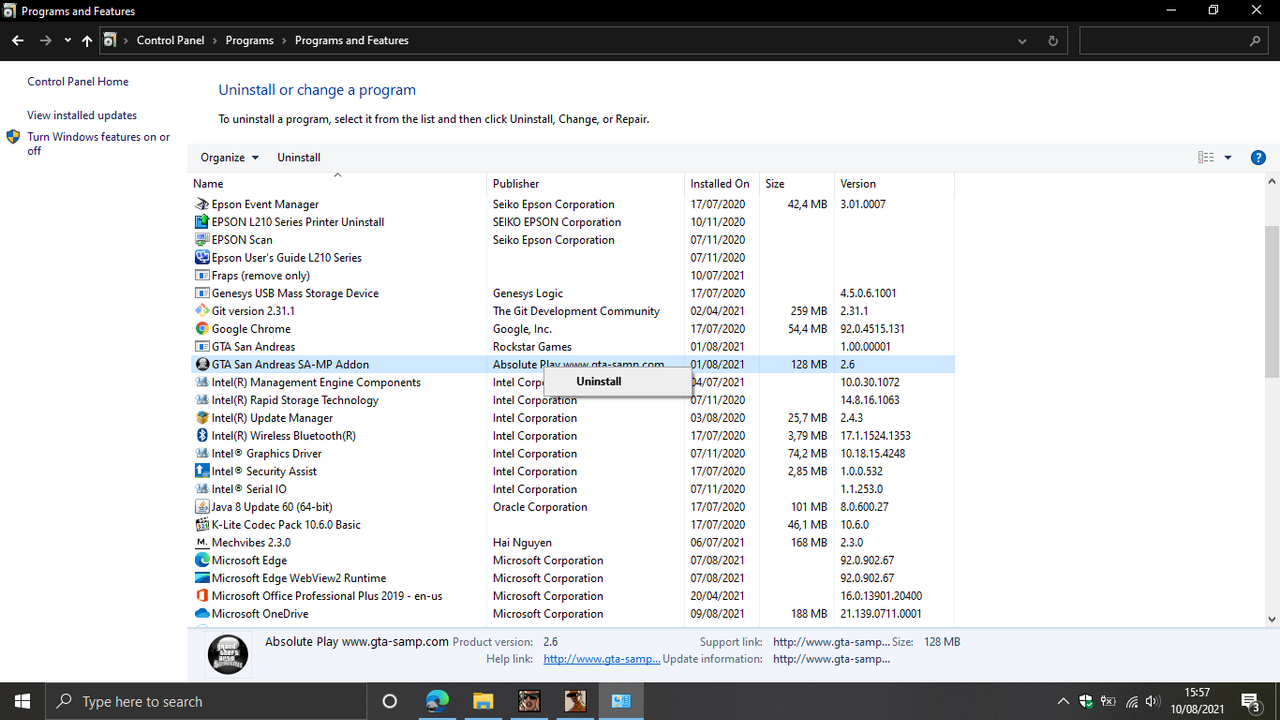Click Uninstall in the toolbar

point(299,158)
